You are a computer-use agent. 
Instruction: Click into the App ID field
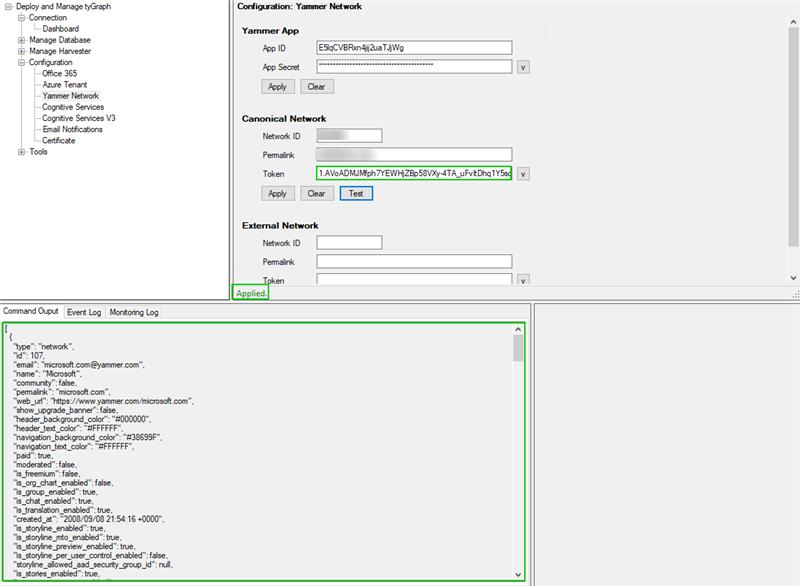click(413, 47)
